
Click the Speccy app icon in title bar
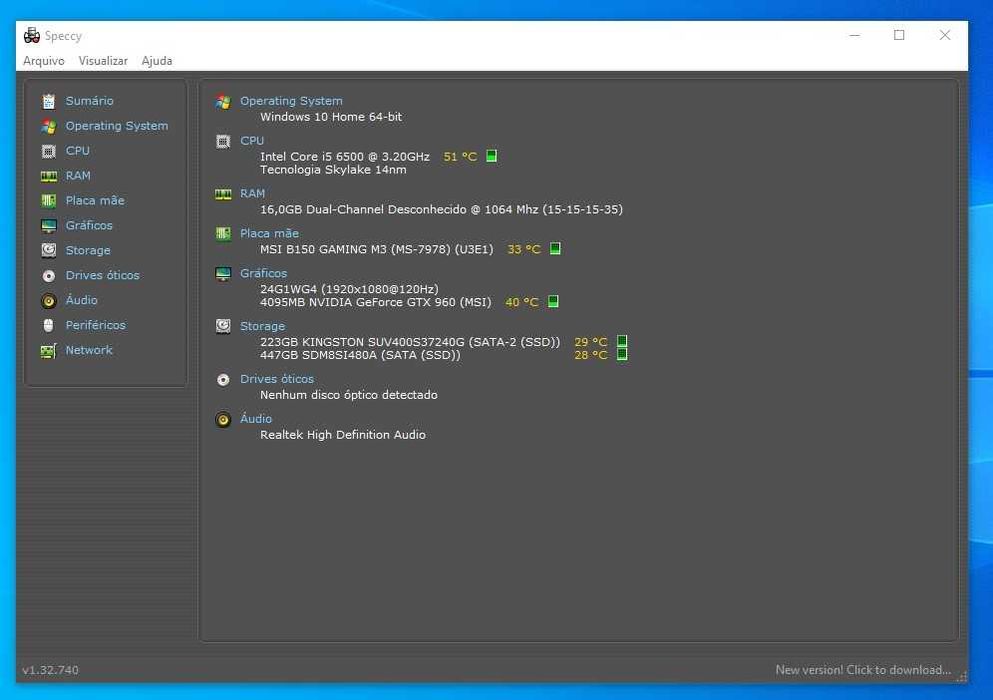32,35
